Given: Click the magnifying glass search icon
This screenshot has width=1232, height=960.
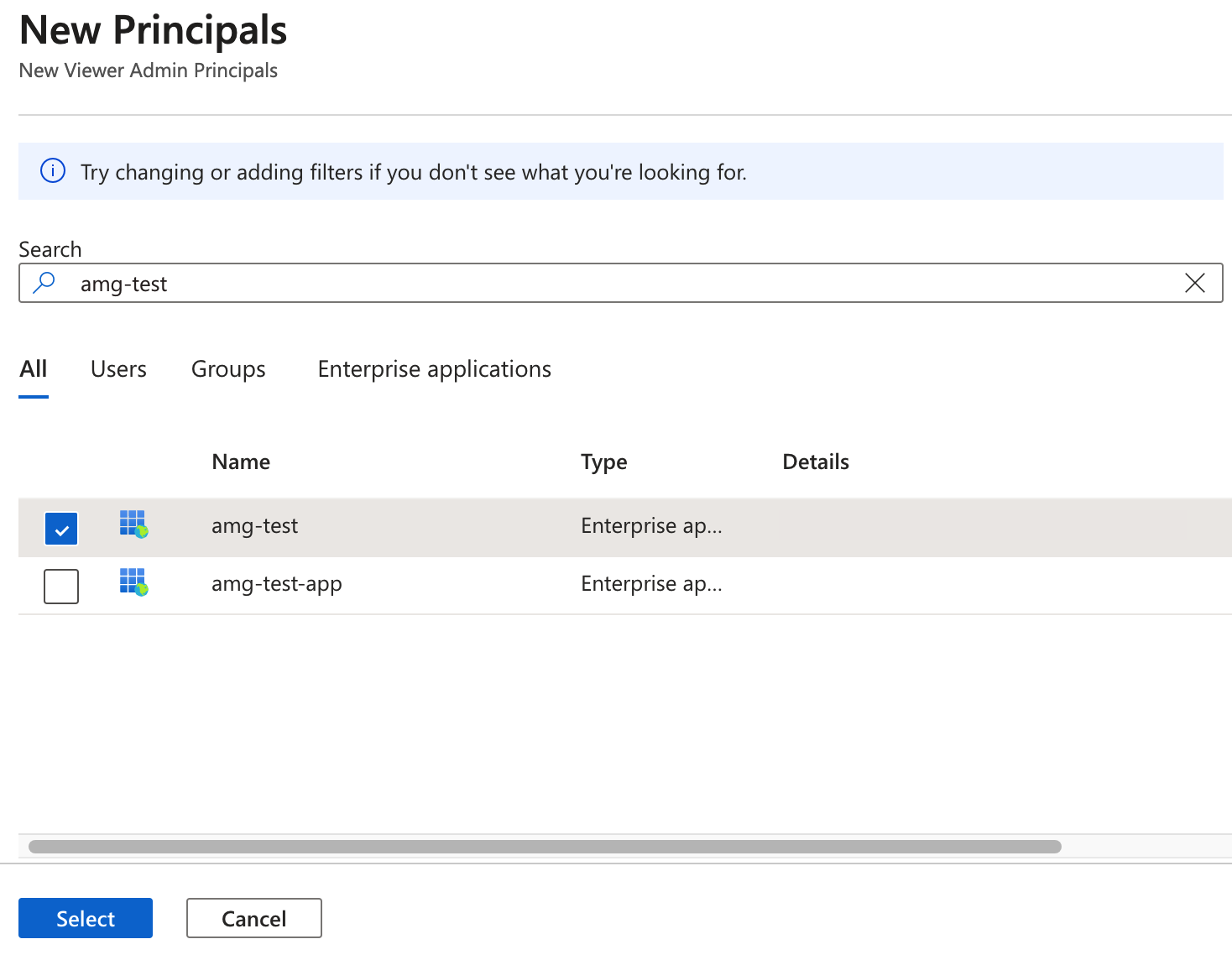Looking at the screenshot, I should click(x=44, y=283).
